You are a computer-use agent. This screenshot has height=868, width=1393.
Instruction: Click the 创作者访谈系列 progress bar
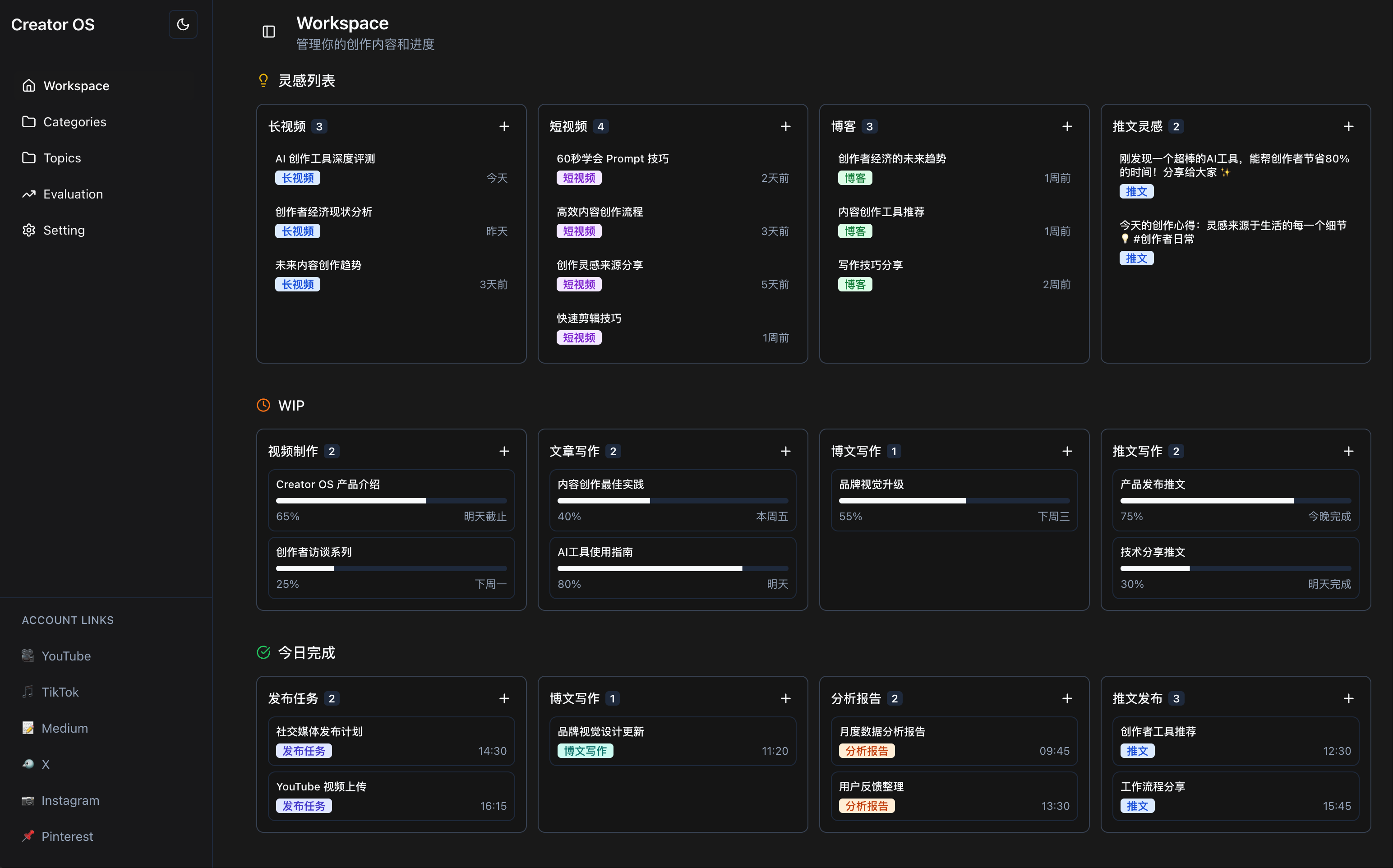click(x=392, y=568)
